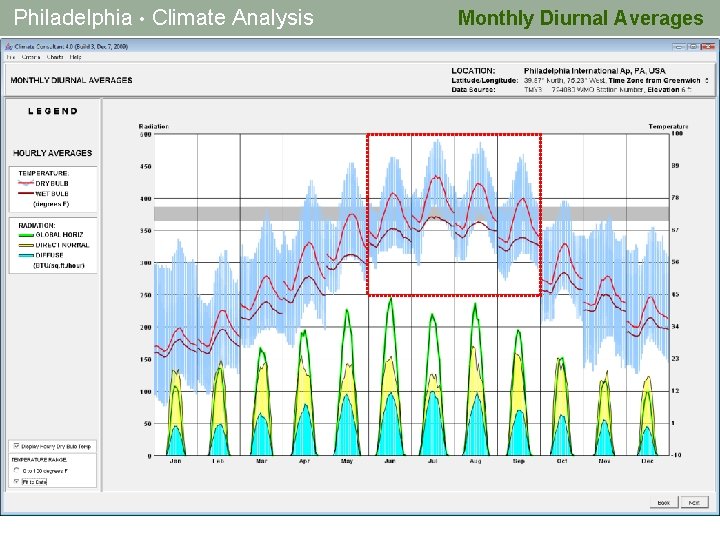
Task: Toggle Display Hourly Dry Bulb Temp checkbox
Action: tap(17, 446)
